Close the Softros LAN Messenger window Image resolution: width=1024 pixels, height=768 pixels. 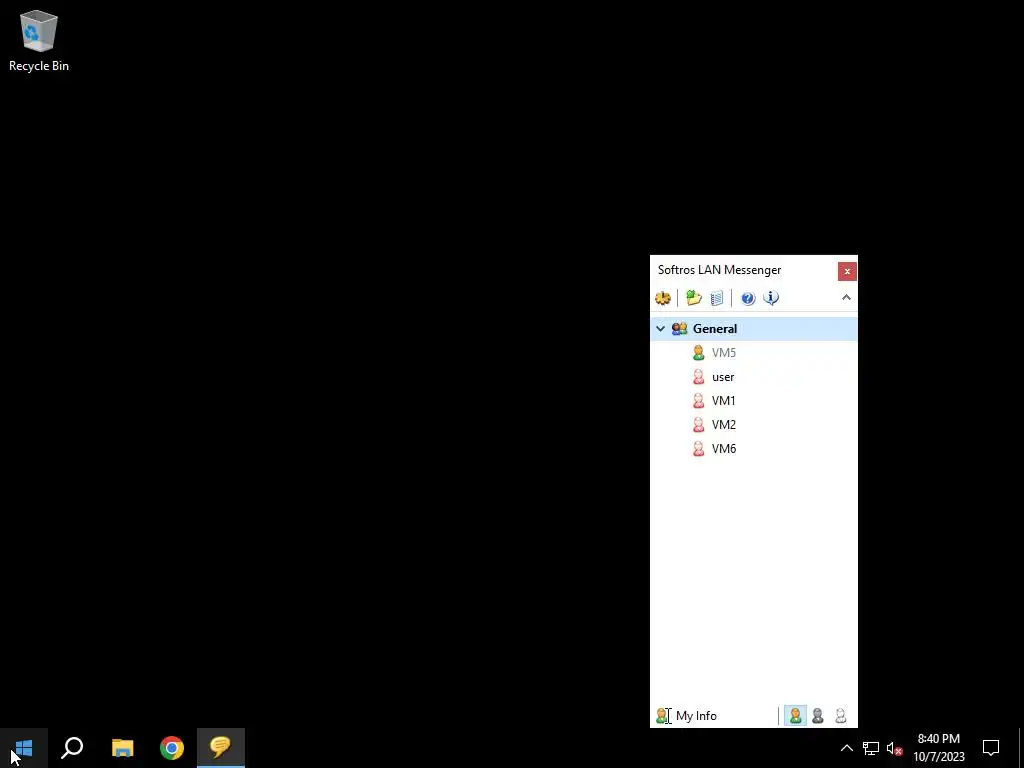(847, 271)
